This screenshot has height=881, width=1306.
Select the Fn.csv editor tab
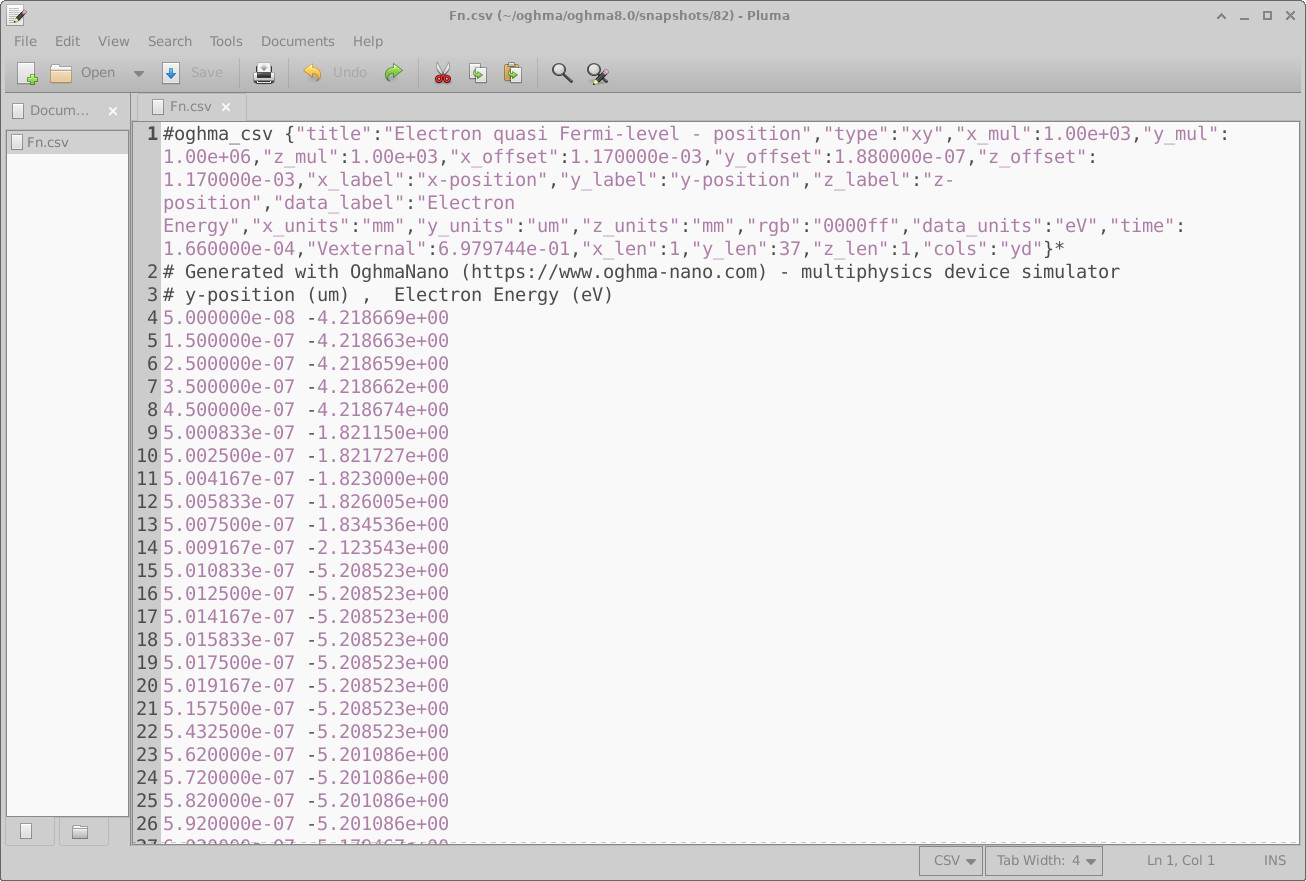[x=190, y=107]
